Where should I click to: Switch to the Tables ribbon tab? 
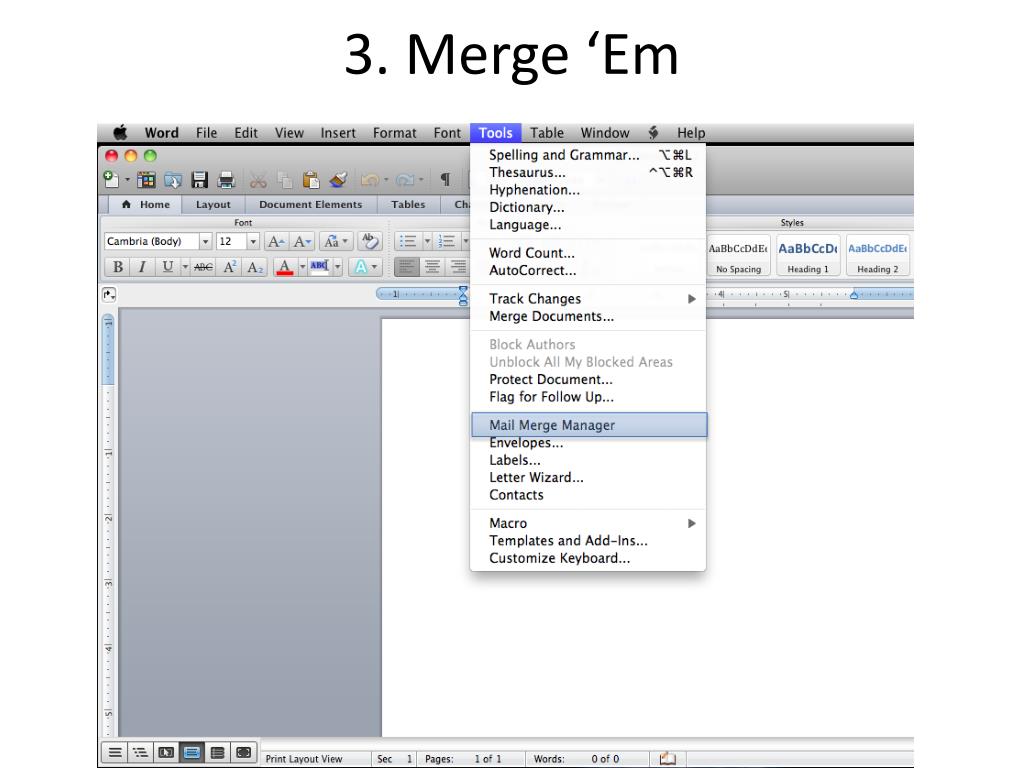[408, 204]
